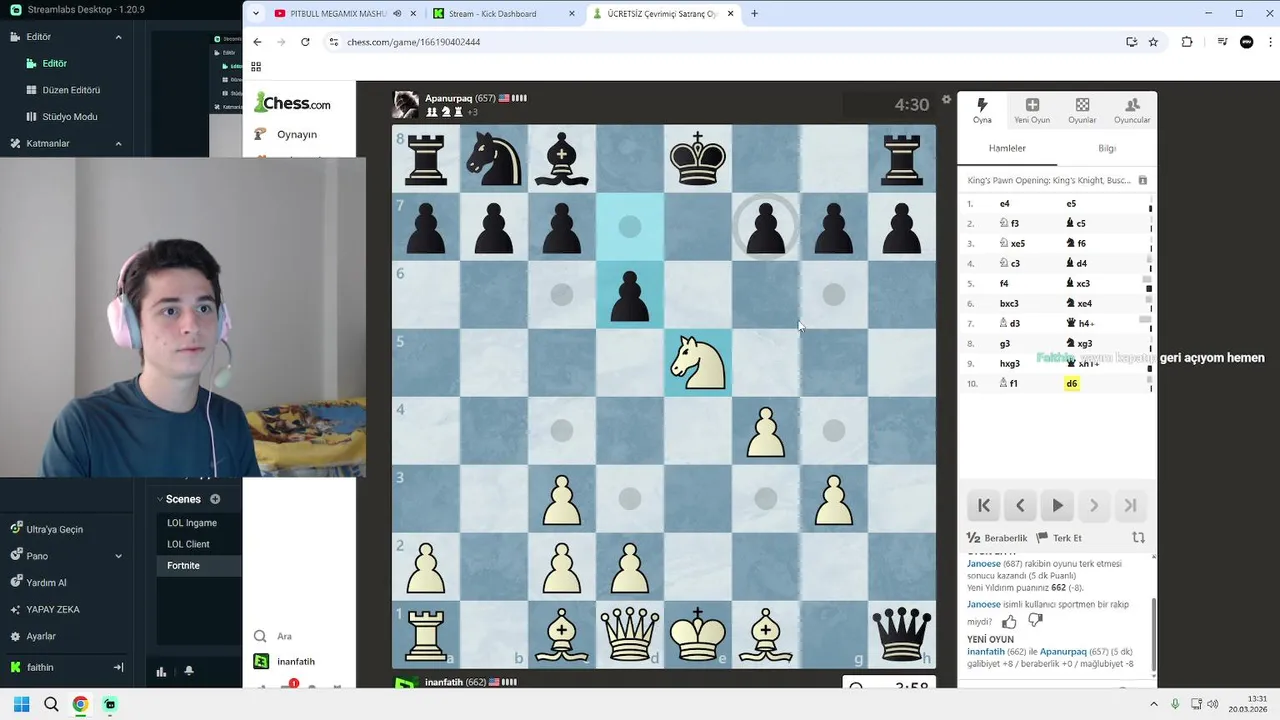Open Düzen Editörü in Streamlabs
This screenshot has height=720, width=1280.
[x=63, y=90]
